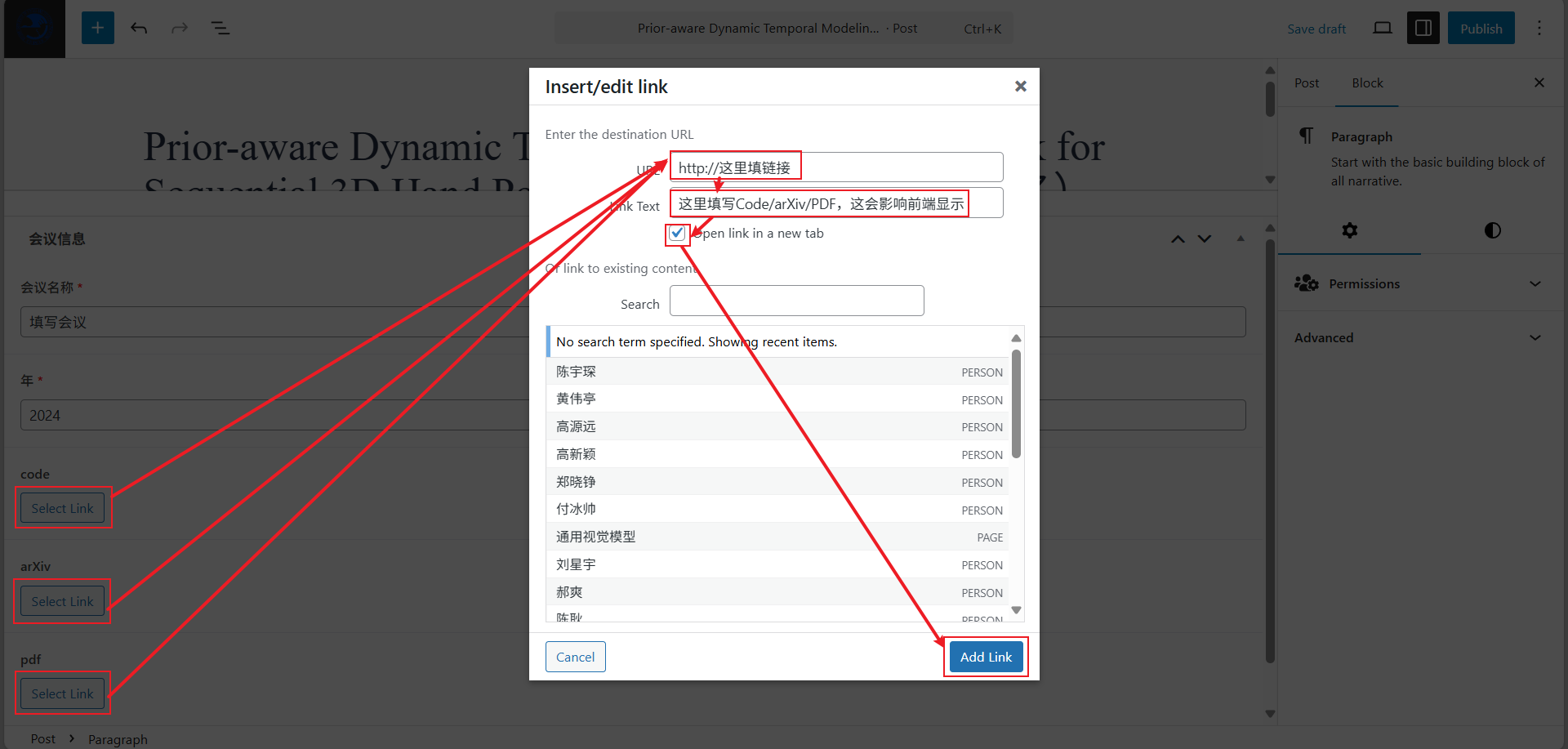
Task: Toggle 'Open link in a new tab' checkbox
Action: (x=677, y=234)
